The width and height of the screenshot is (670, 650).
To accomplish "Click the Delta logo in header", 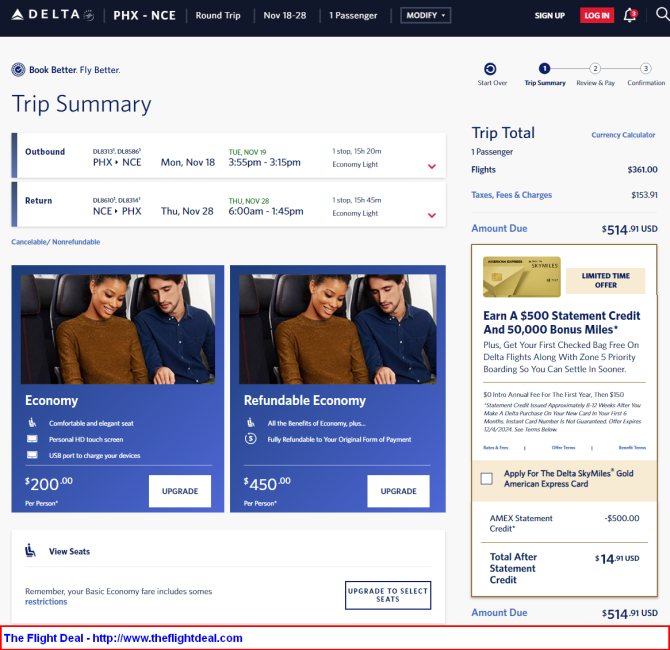I will pyautogui.click(x=53, y=15).
